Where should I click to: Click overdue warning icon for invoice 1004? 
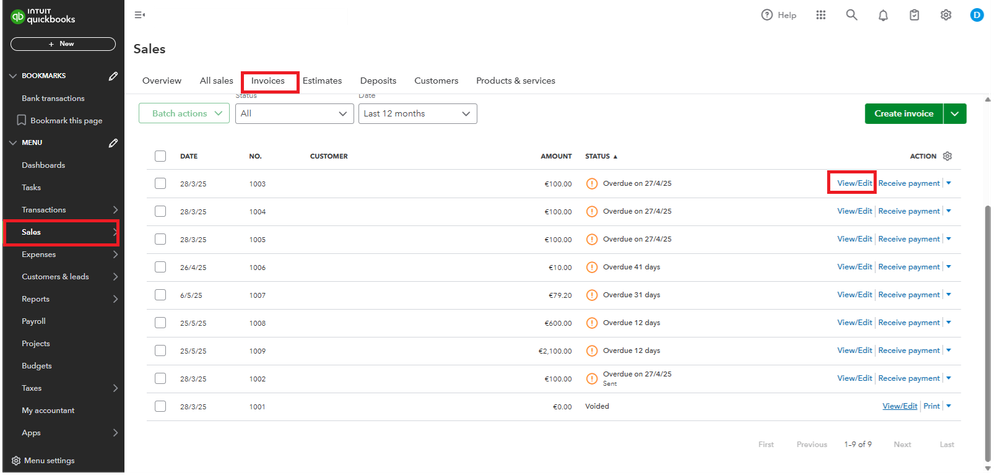click(592, 211)
